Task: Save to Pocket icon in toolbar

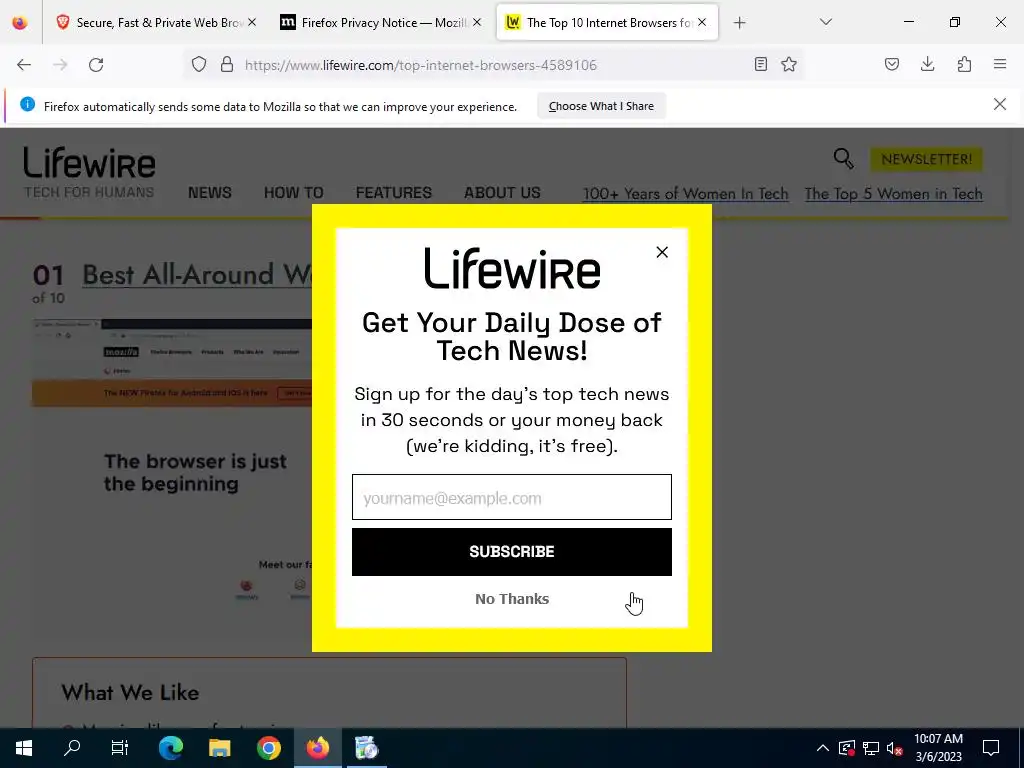Action: coord(891,64)
